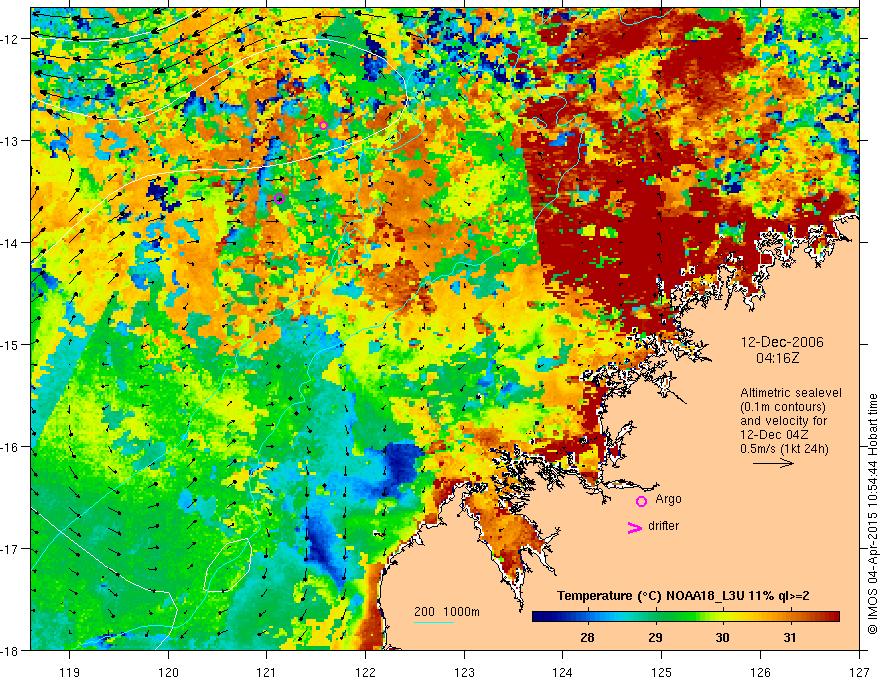This screenshot has height=680, width=880.
Task: Click the '(0.1m contours)' text
Action: (783, 407)
